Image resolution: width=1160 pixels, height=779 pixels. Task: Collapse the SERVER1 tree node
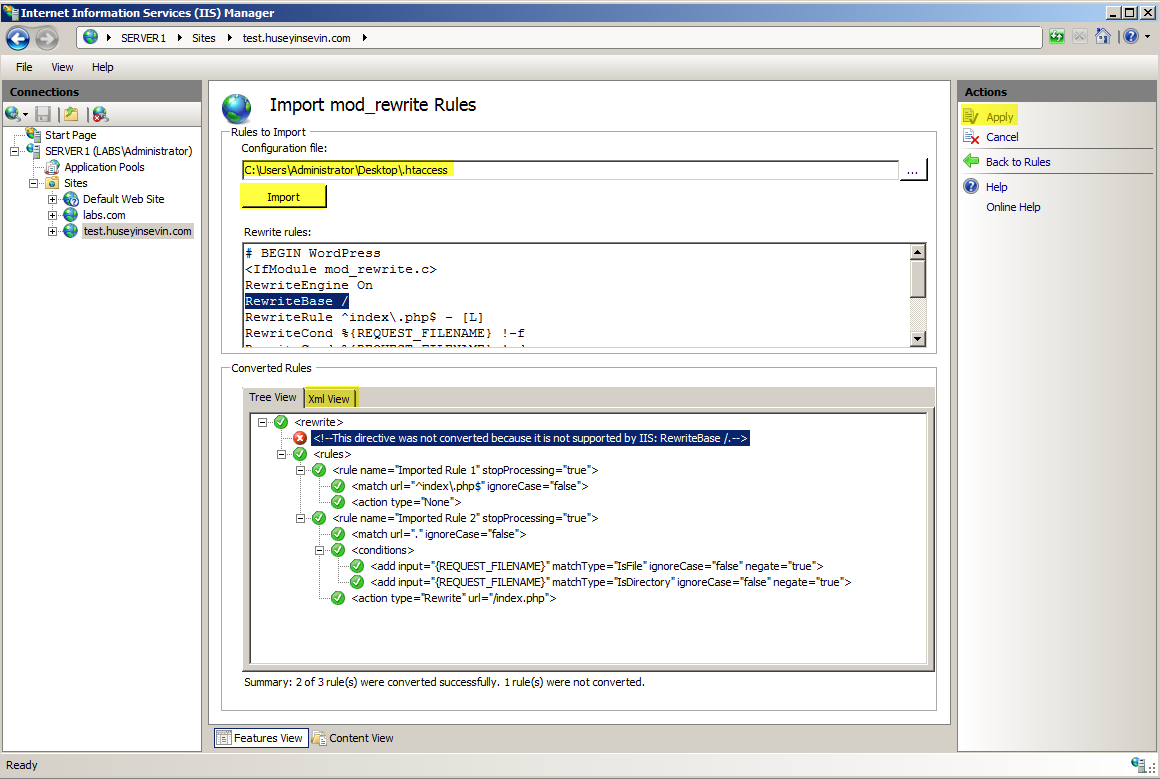click(14, 151)
